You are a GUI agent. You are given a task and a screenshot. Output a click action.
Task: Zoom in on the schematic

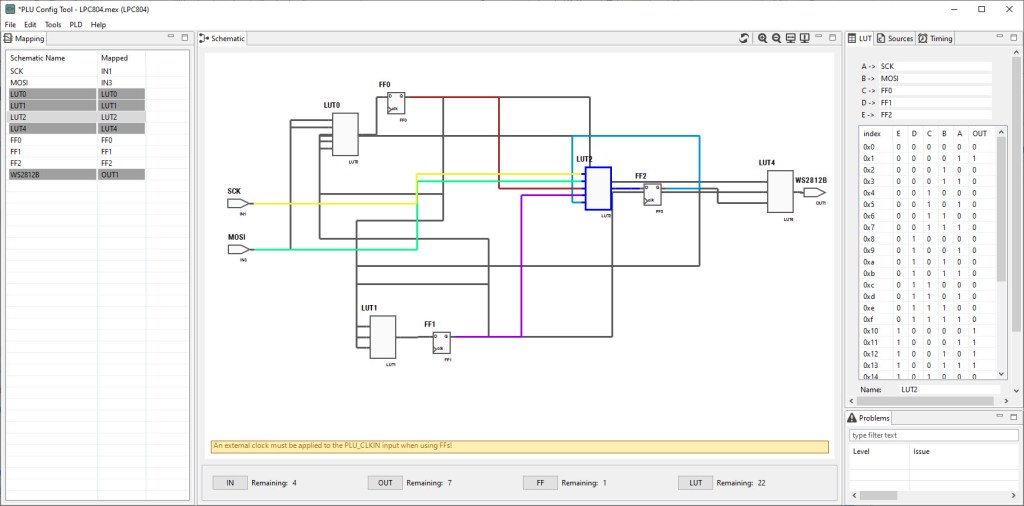(762, 38)
